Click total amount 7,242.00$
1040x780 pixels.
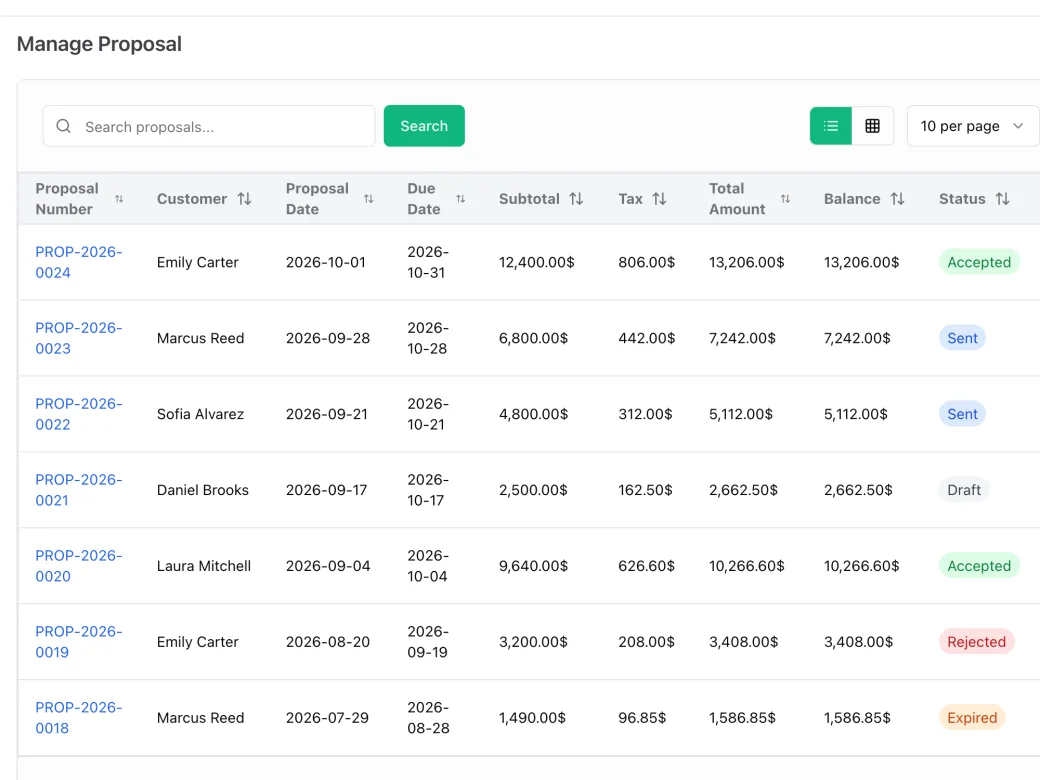pos(742,338)
